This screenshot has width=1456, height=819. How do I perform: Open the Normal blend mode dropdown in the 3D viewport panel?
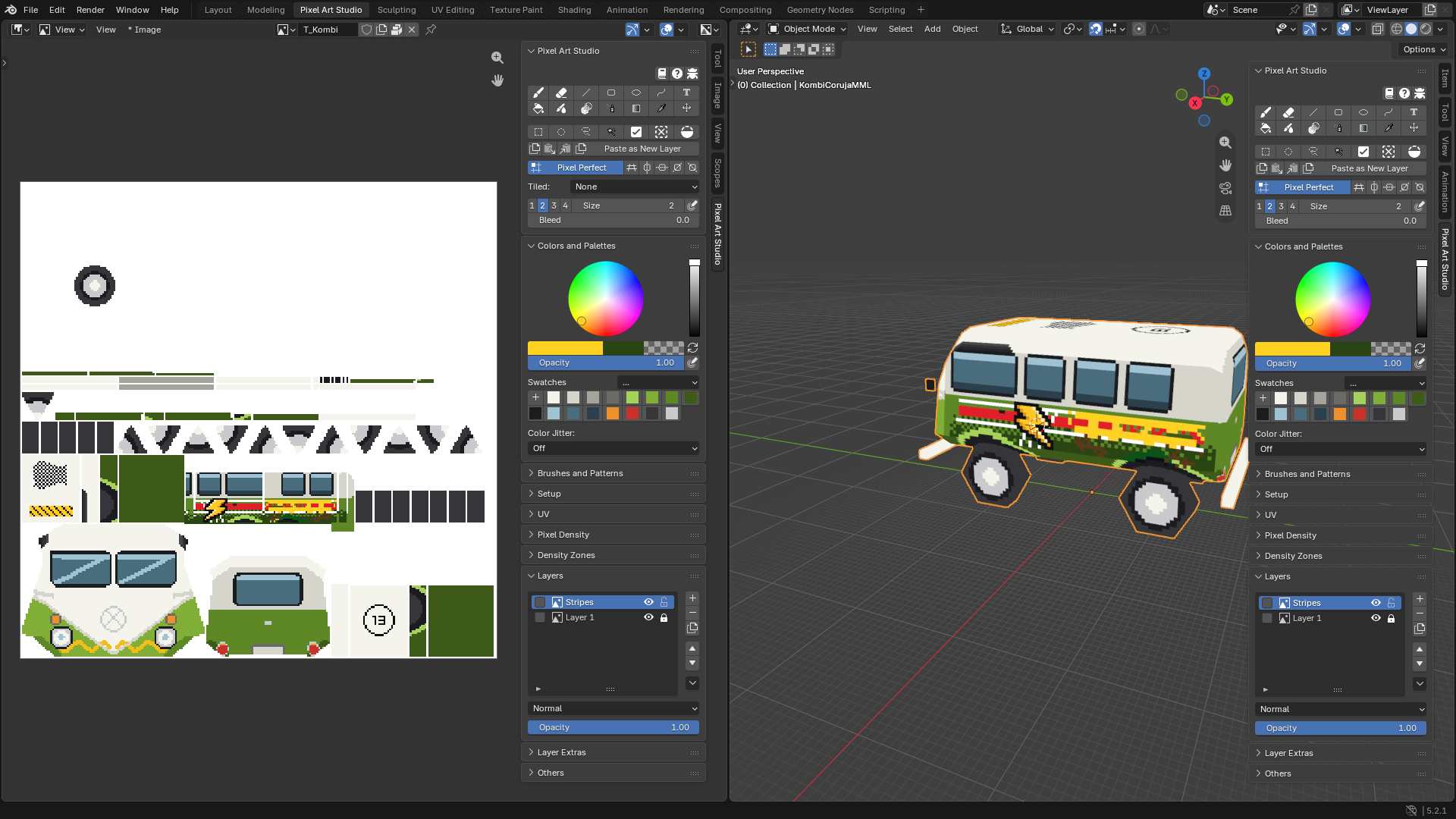point(1341,709)
